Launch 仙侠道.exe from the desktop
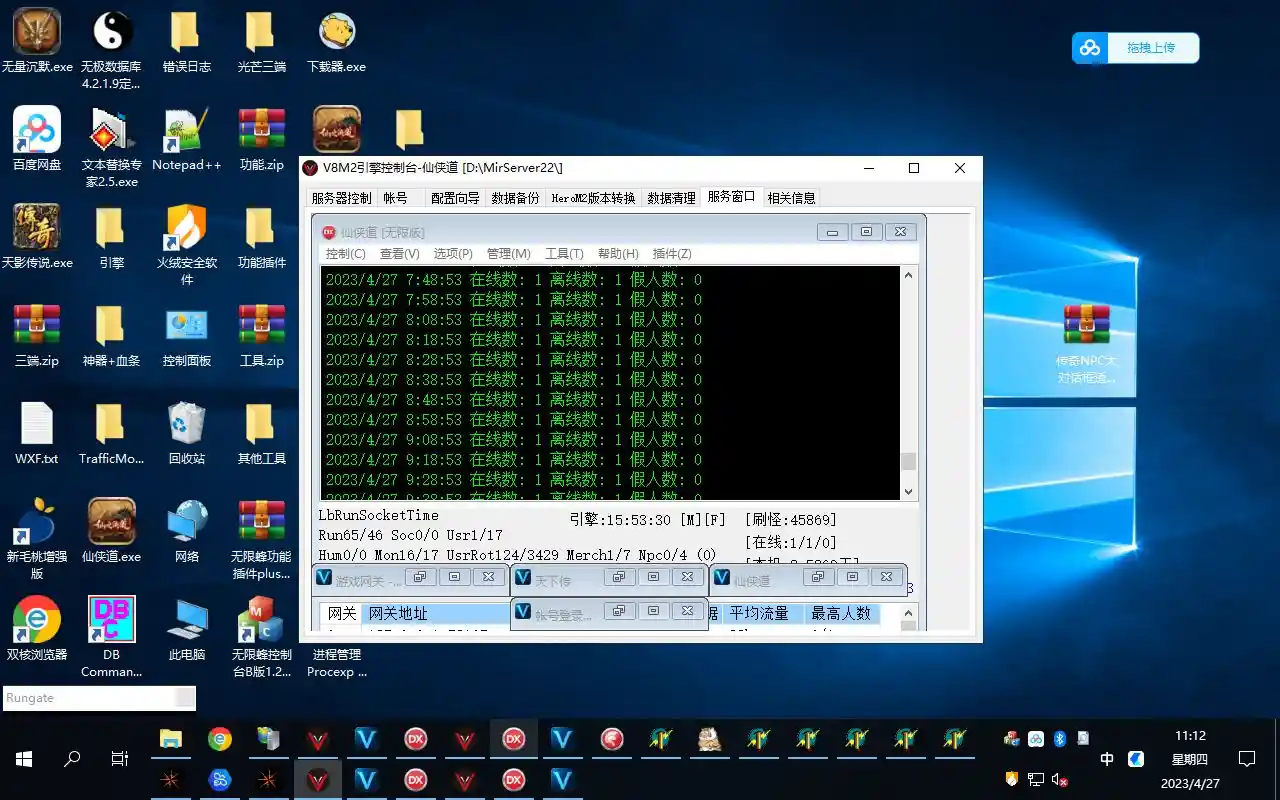 [111, 531]
